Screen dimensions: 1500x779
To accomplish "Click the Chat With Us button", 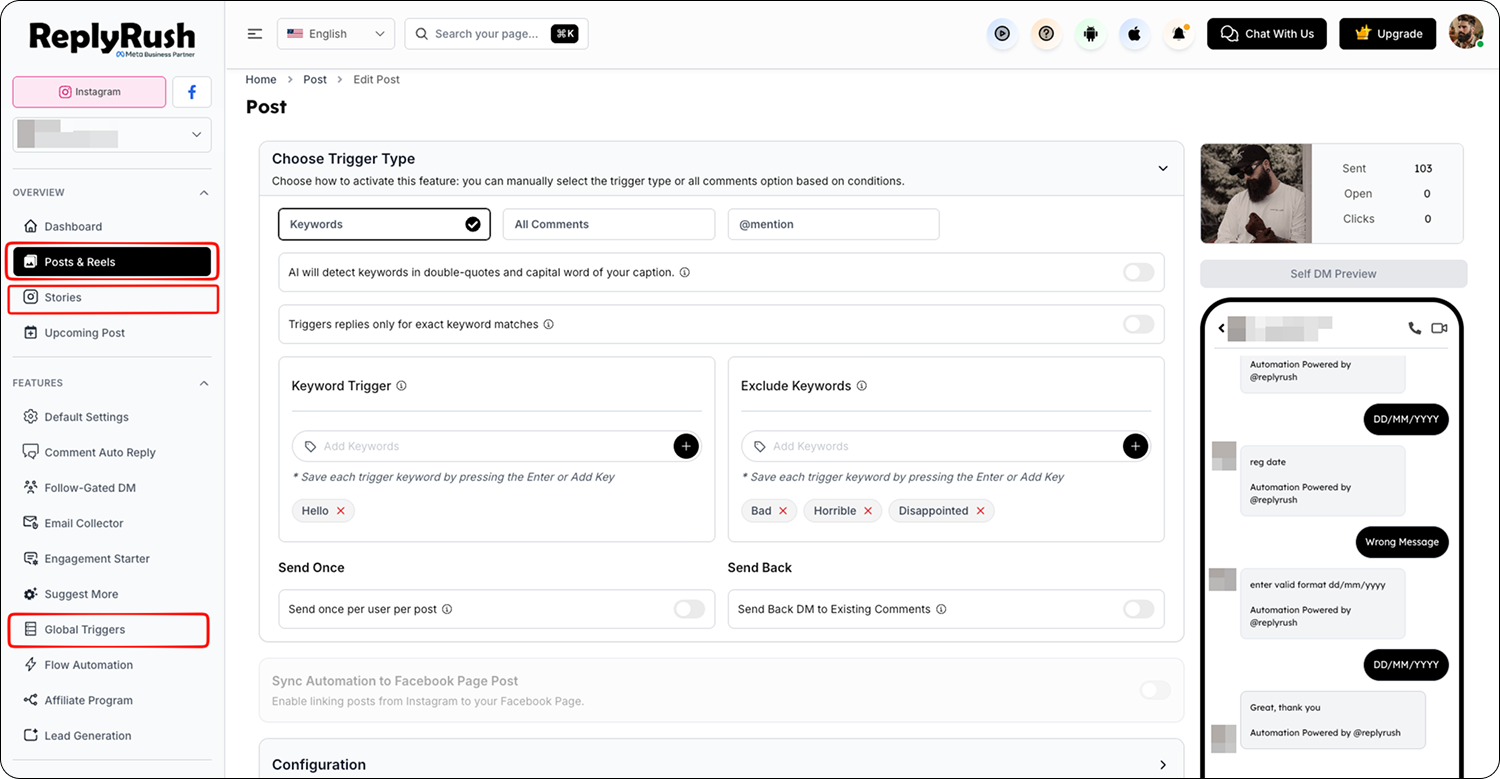I will pyautogui.click(x=1267, y=34).
